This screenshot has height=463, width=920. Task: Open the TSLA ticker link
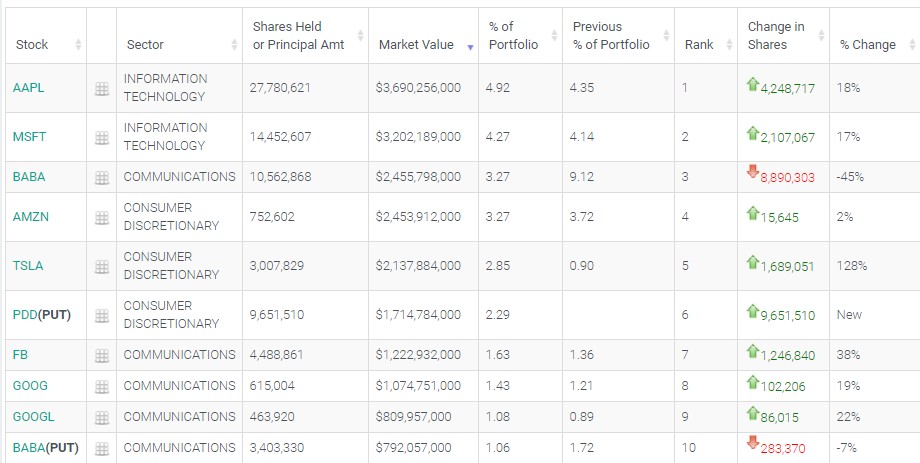tap(28, 266)
